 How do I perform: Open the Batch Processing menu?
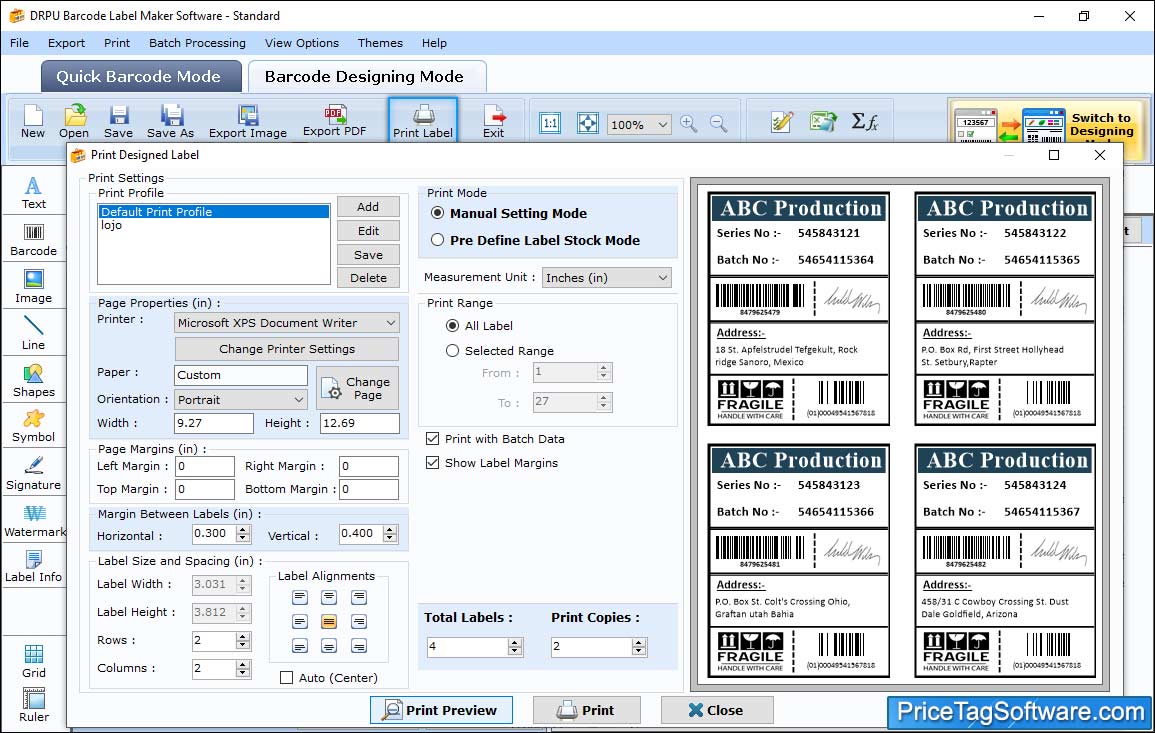pos(197,43)
